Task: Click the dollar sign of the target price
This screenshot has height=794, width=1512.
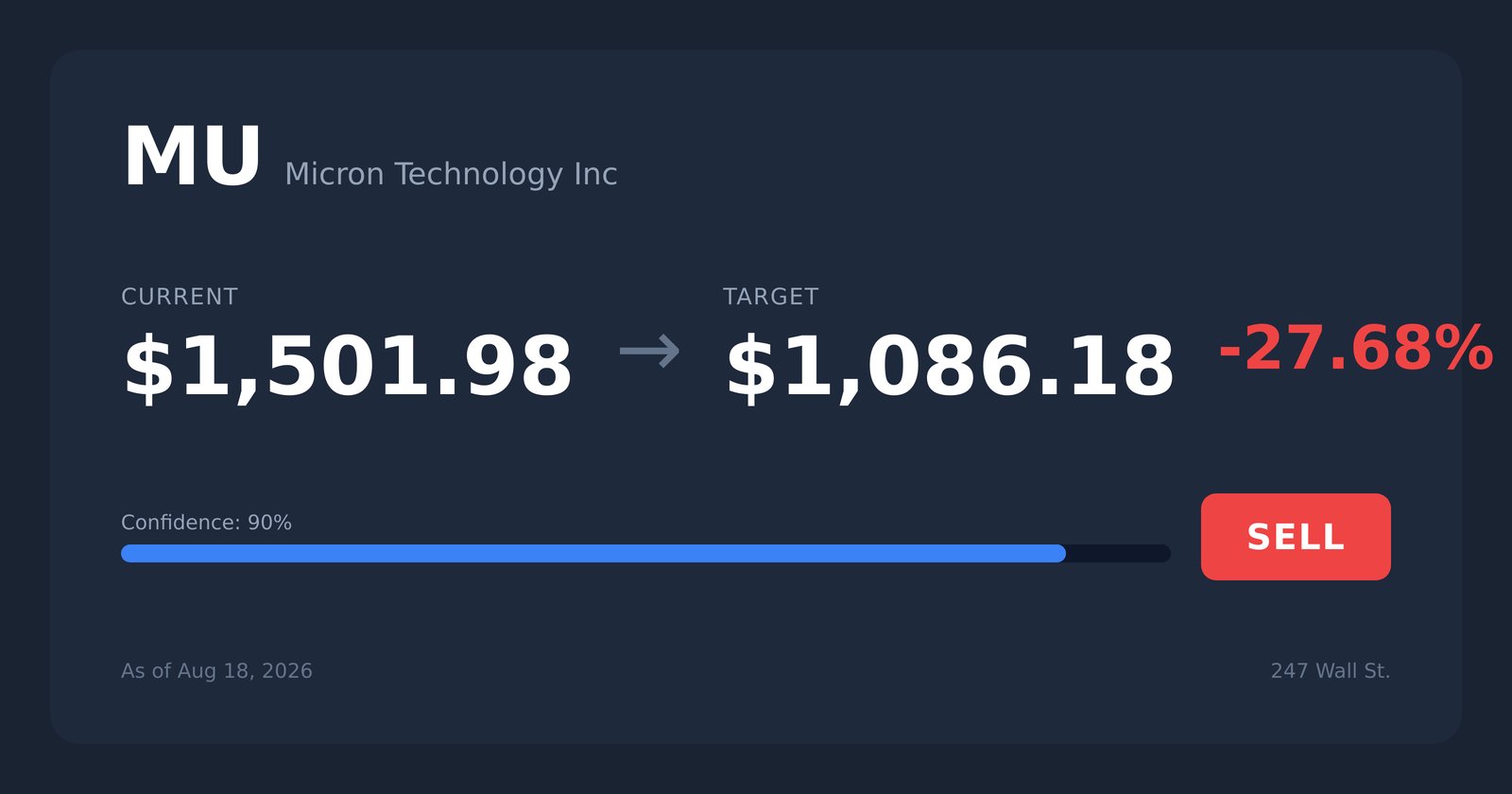Action: coord(751,368)
